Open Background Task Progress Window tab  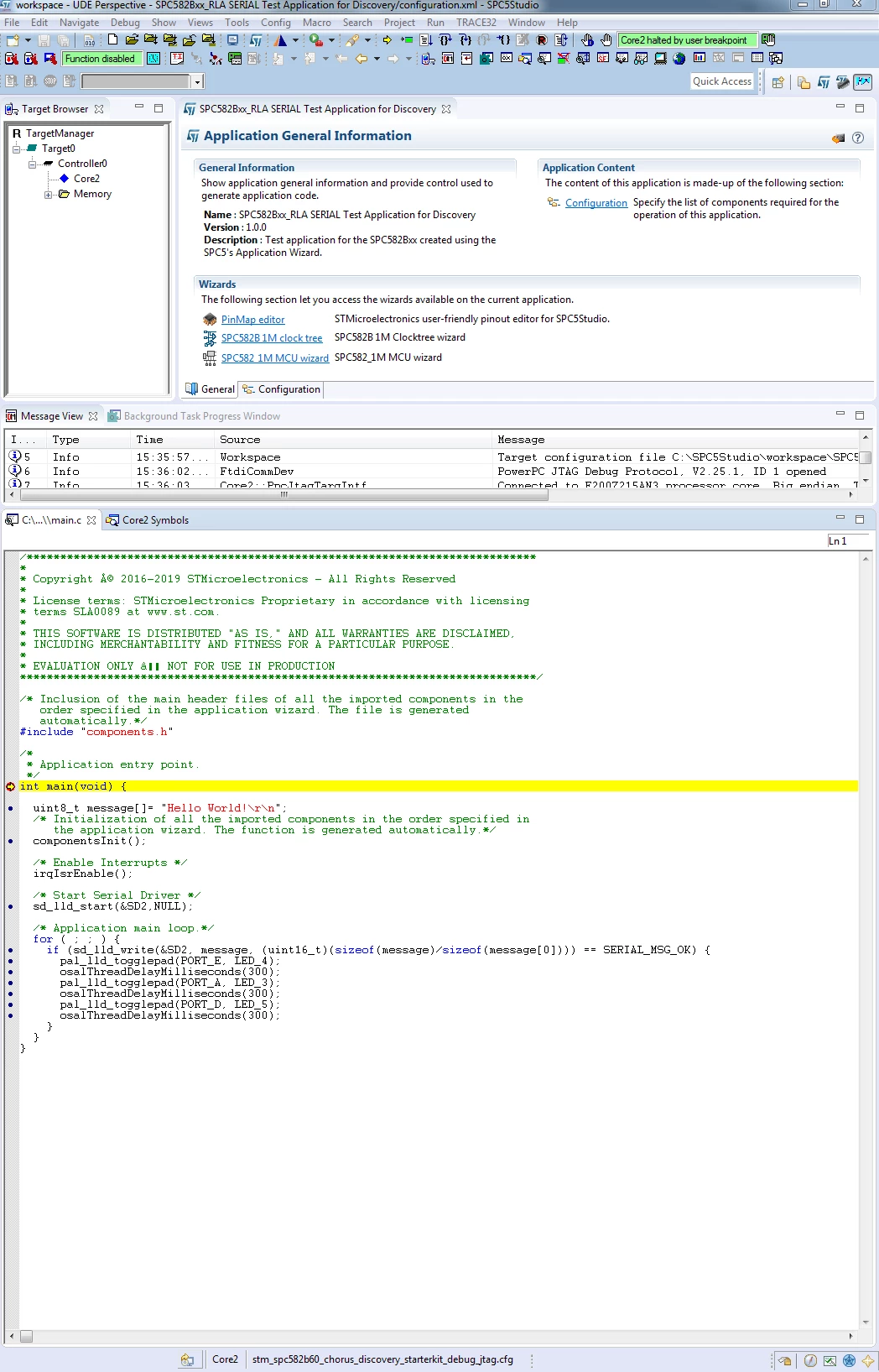195,416
